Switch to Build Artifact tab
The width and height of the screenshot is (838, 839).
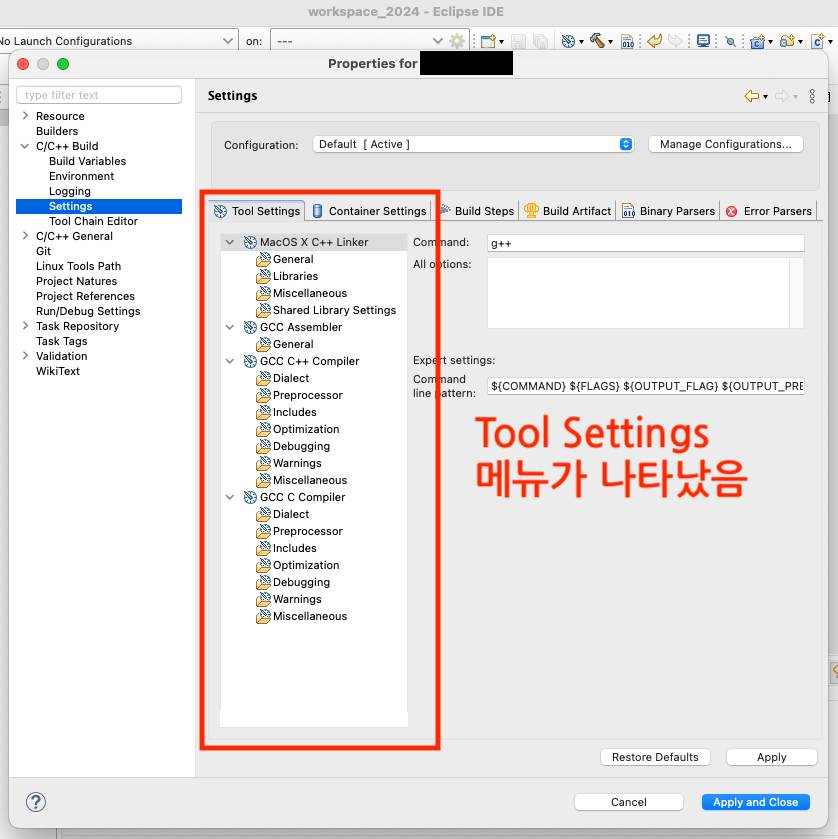[x=567, y=211]
